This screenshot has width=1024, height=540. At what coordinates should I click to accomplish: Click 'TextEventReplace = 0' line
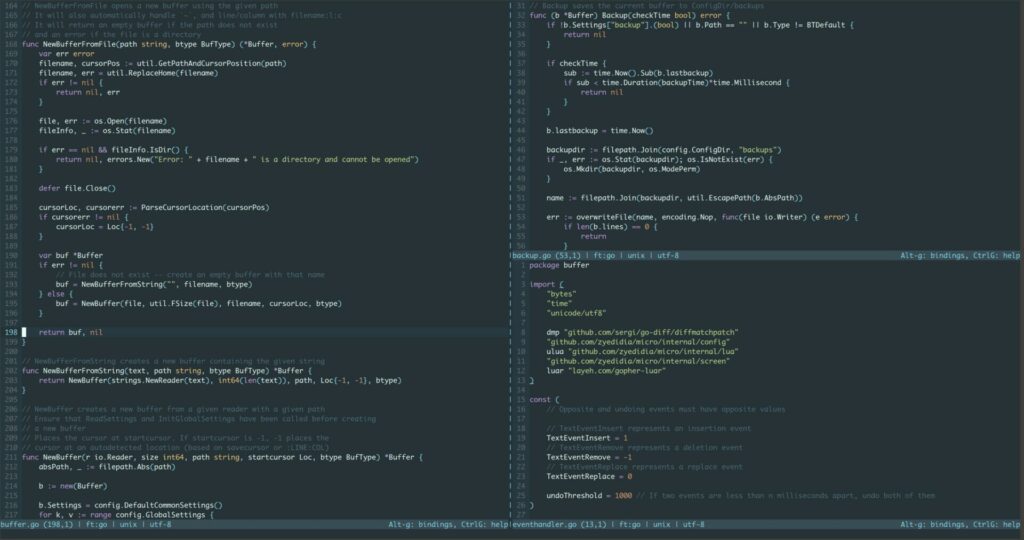588,477
